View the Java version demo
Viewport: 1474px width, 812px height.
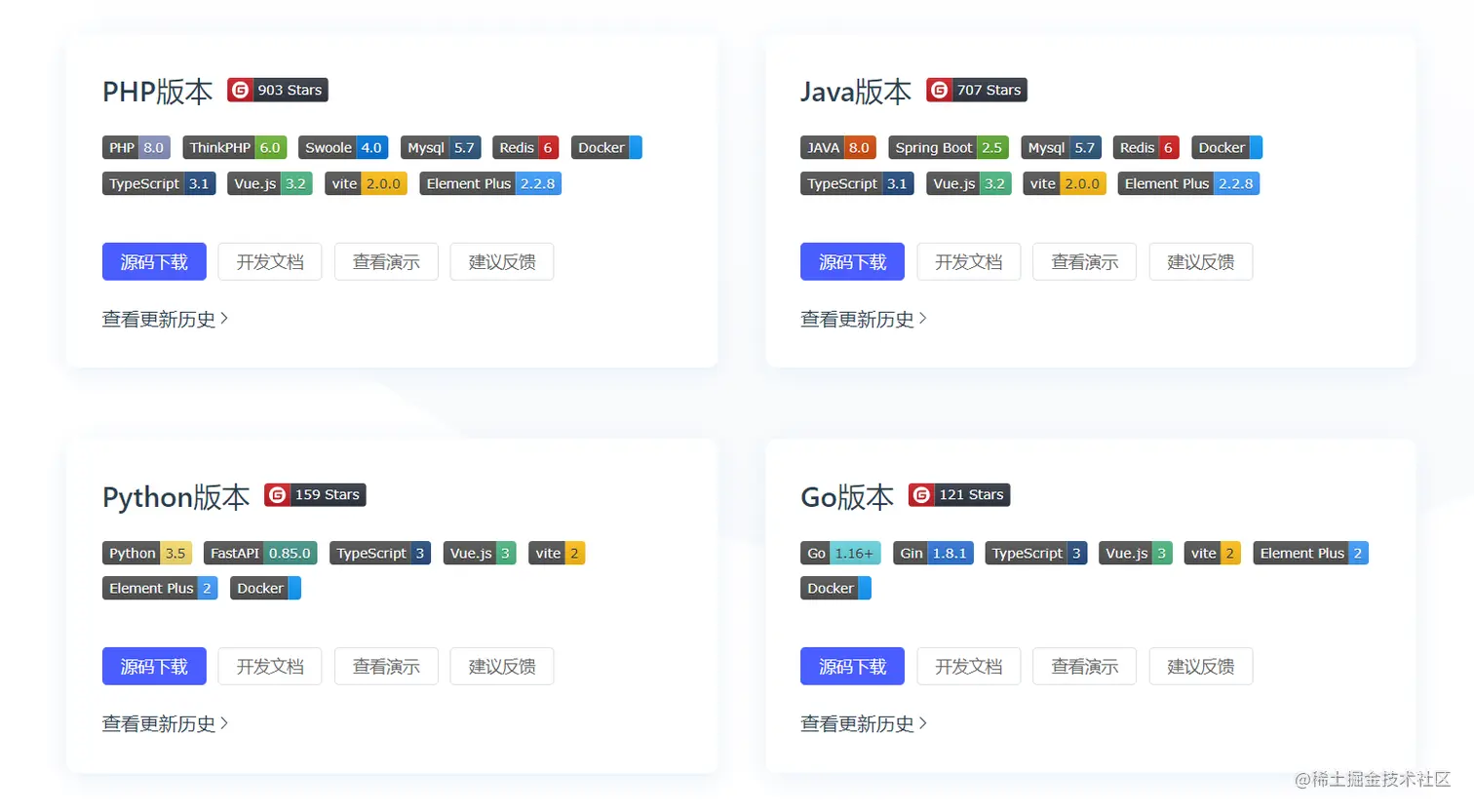1084,261
